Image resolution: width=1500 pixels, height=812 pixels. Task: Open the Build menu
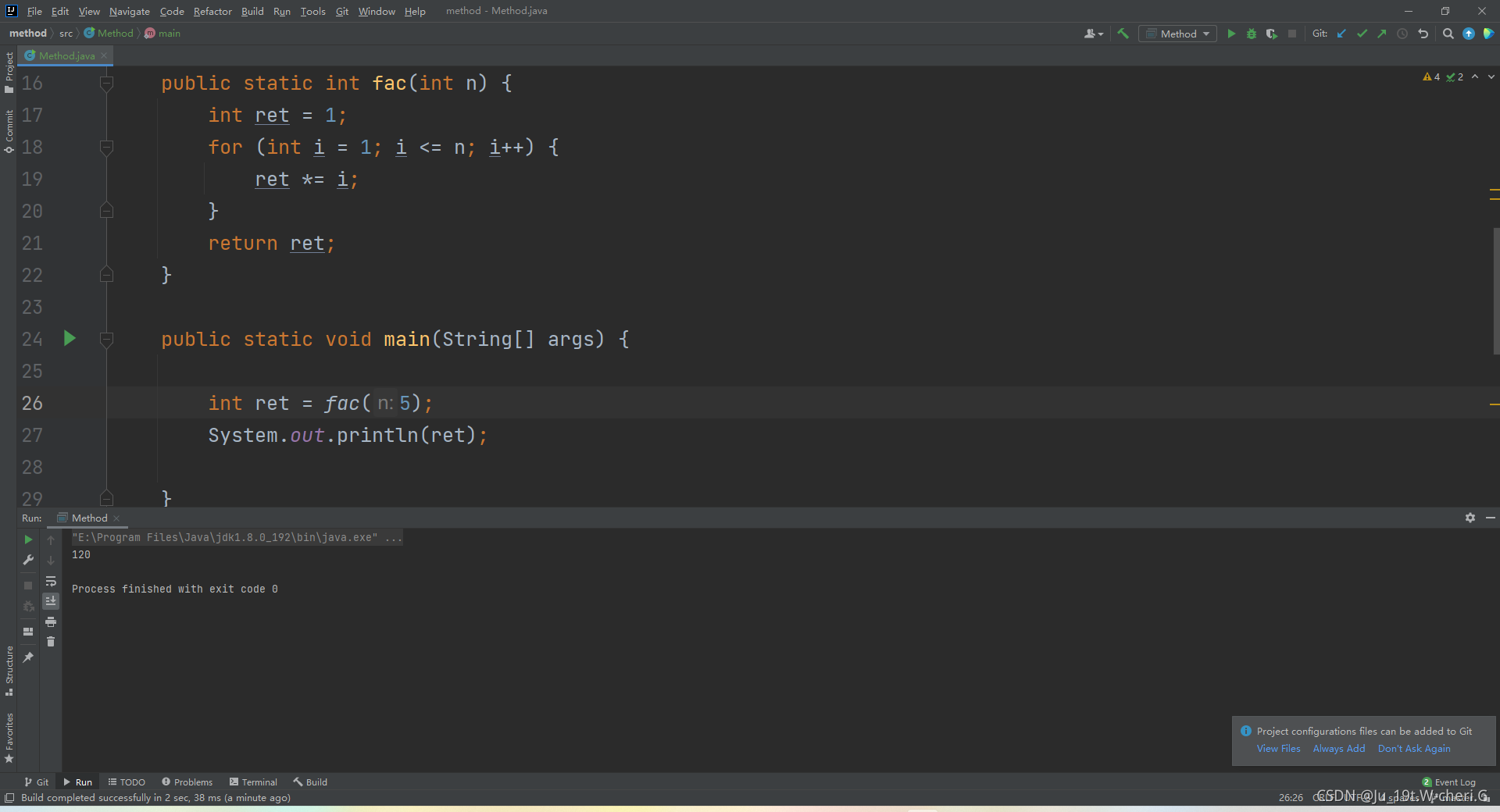click(252, 11)
